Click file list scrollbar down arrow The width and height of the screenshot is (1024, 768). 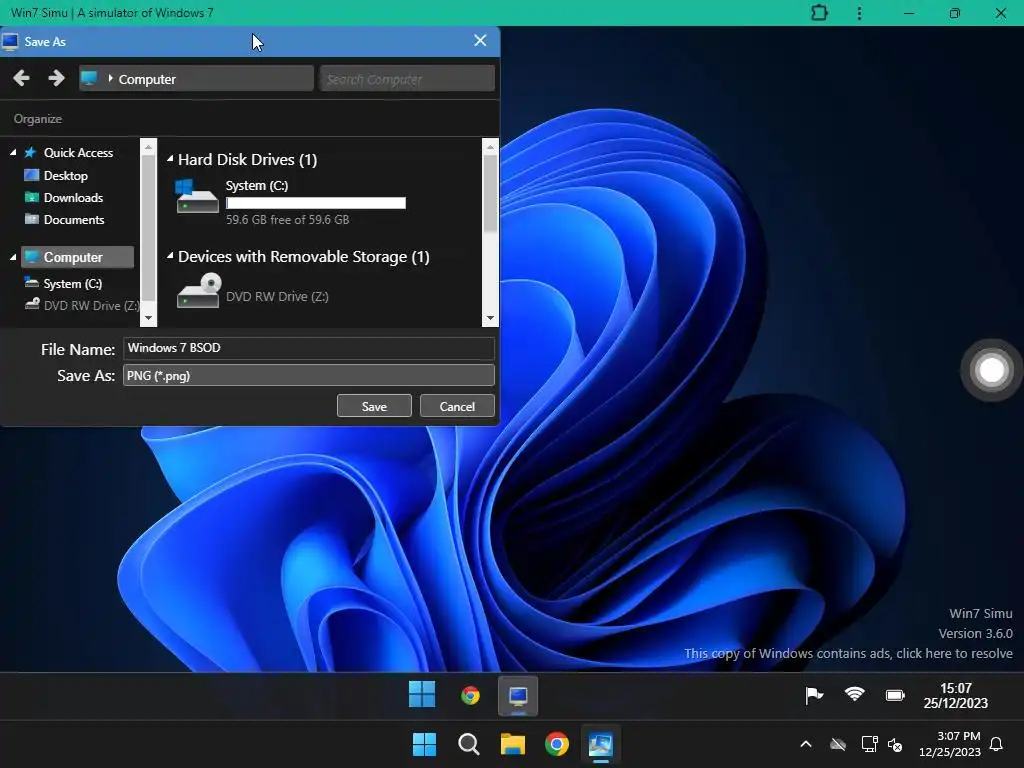(490, 318)
